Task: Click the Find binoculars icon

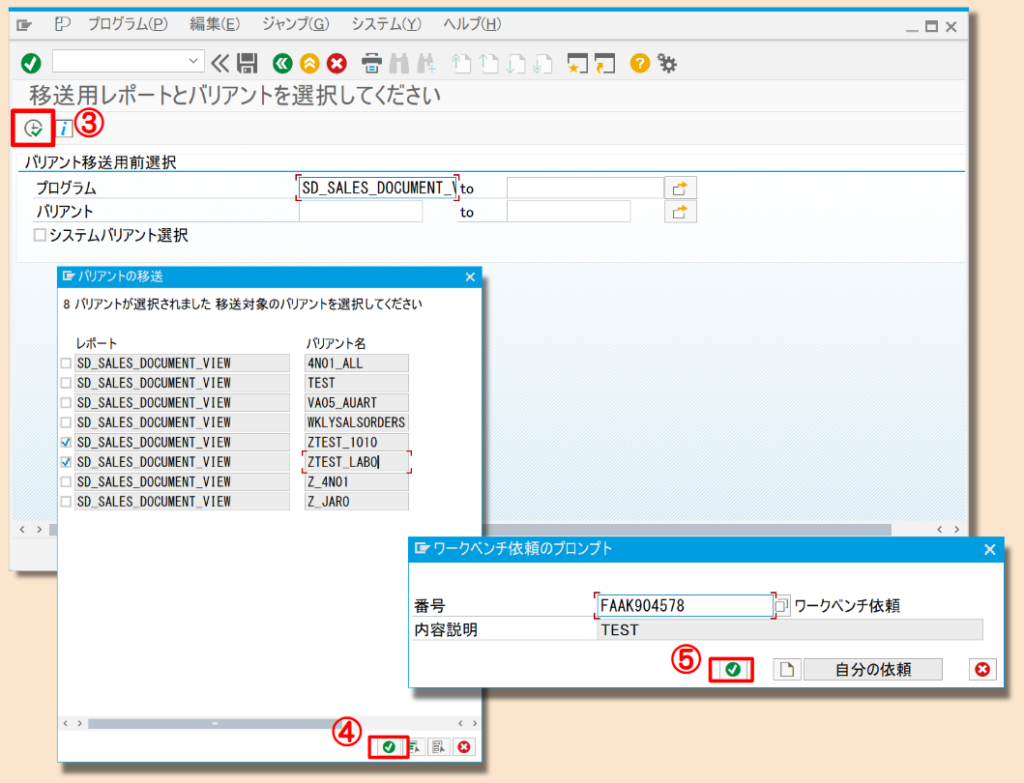Action: pos(399,63)
